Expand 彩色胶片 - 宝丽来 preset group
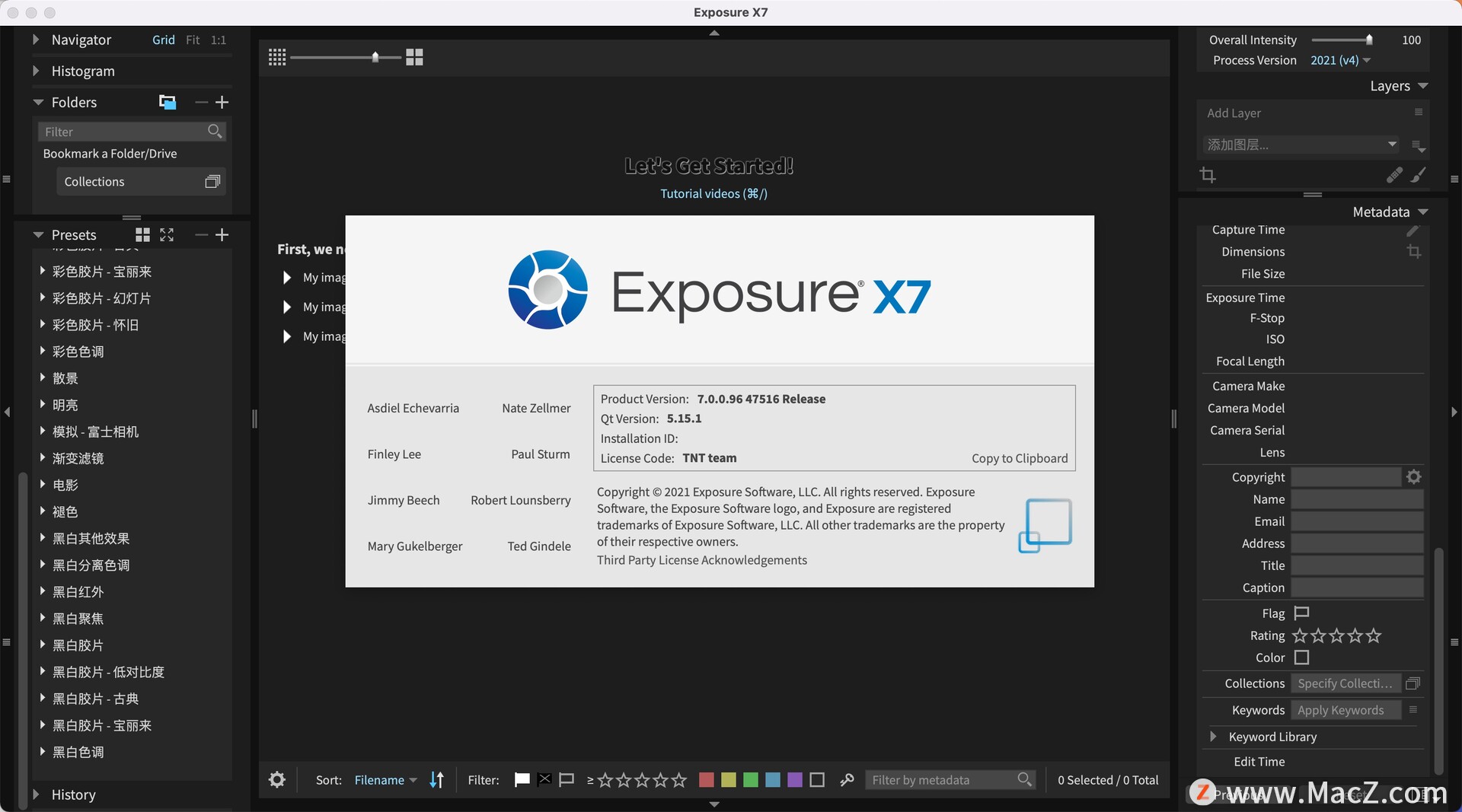Image resolution: width=1462 pixels, height=812 pixels. pos(43,271)
